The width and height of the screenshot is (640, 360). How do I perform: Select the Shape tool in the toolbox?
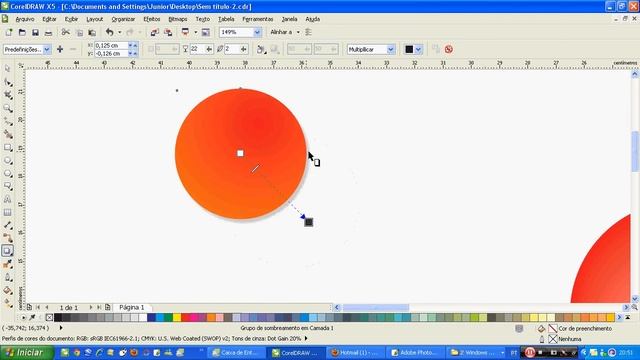7,82
